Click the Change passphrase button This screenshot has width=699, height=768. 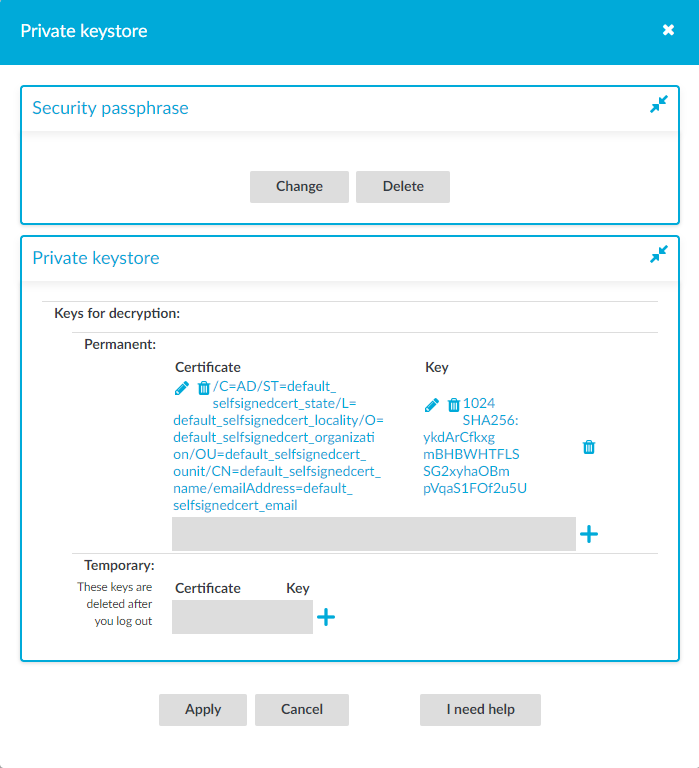(x=299, y=187)
